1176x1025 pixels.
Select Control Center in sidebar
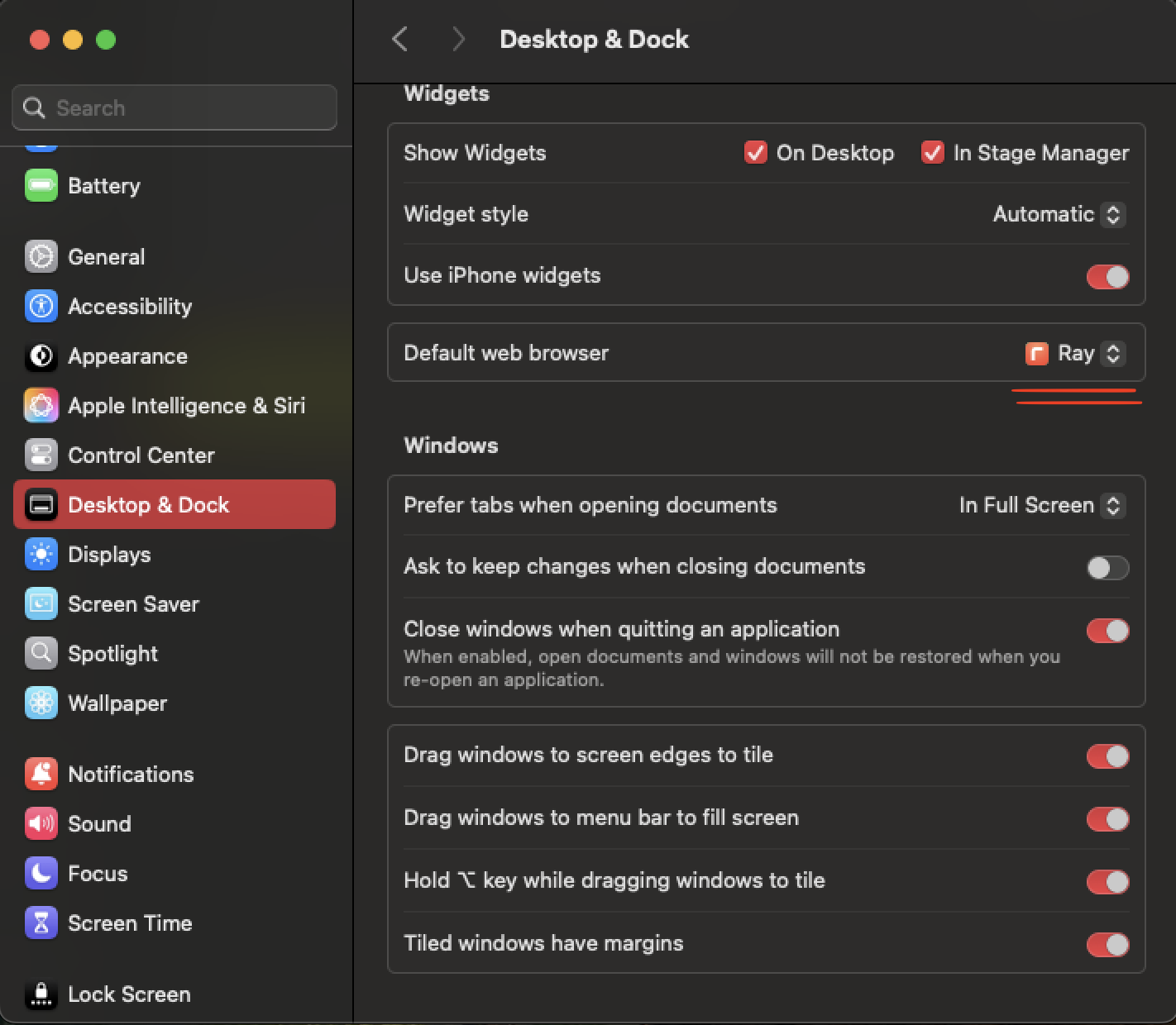174,455
